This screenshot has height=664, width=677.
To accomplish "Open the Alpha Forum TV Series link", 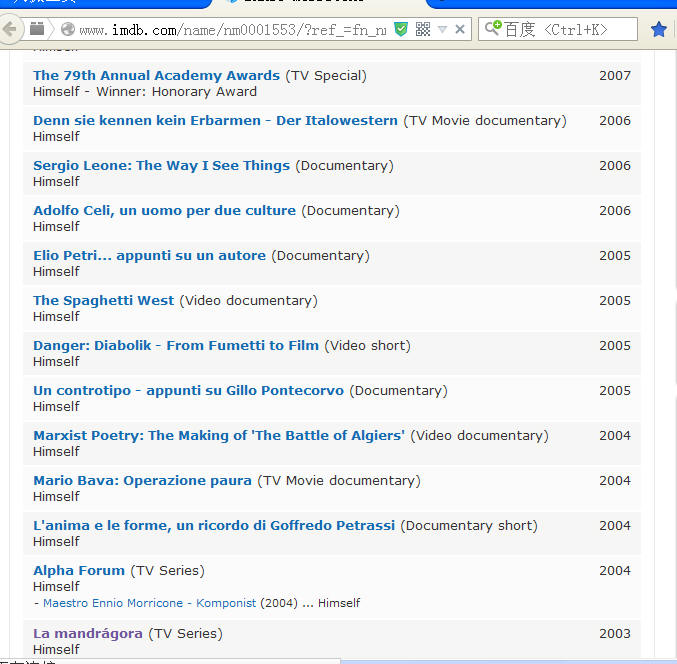I will pyautogui.click(x=79, y=570).
